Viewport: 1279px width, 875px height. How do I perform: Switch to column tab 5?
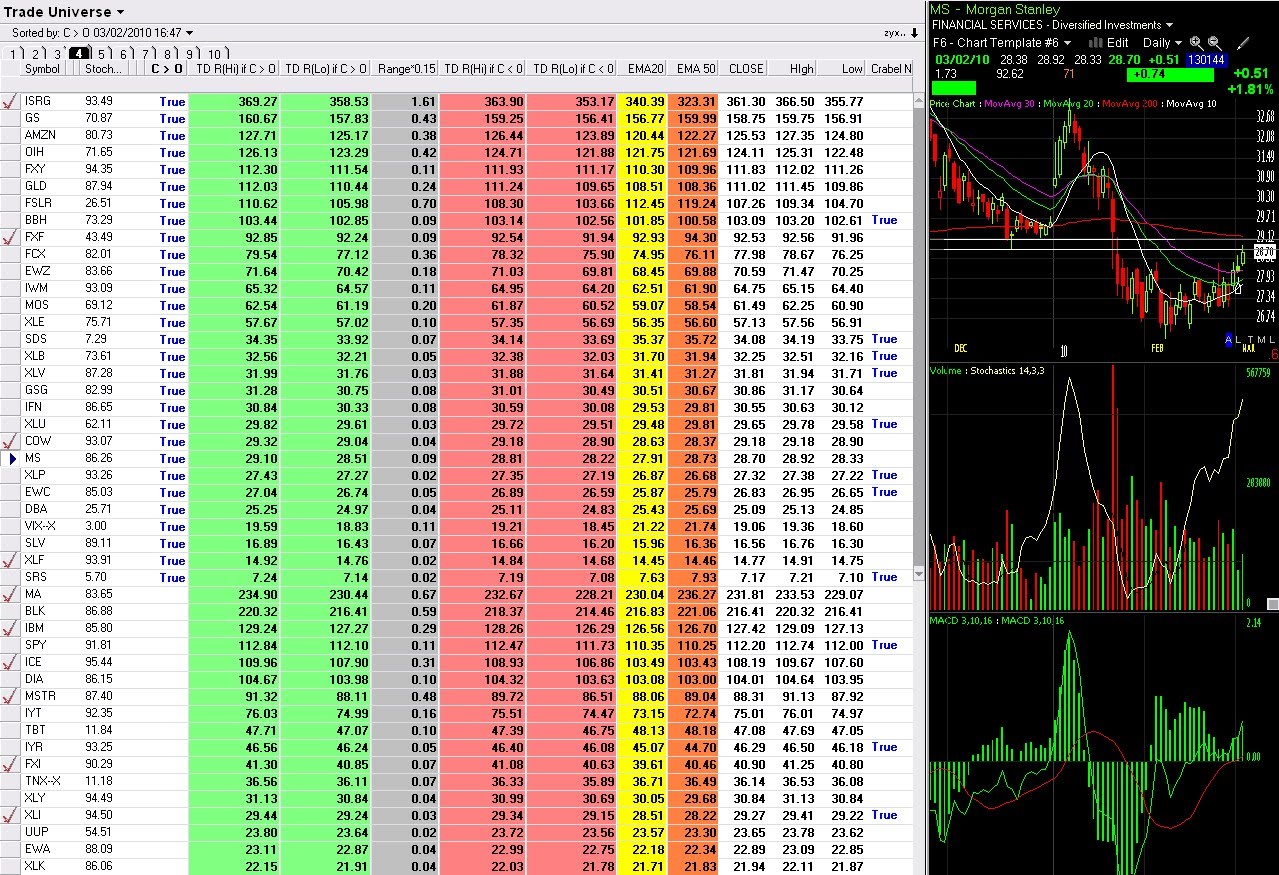pyautogui.click(x=102, y=54)
